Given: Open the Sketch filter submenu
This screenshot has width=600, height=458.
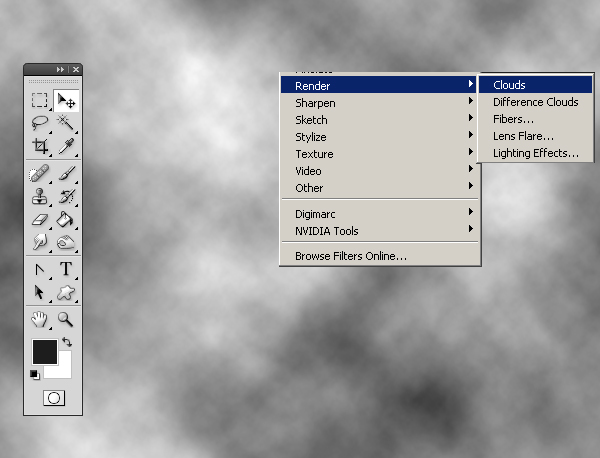Looking at the screenshot, I should click(378, 120).
